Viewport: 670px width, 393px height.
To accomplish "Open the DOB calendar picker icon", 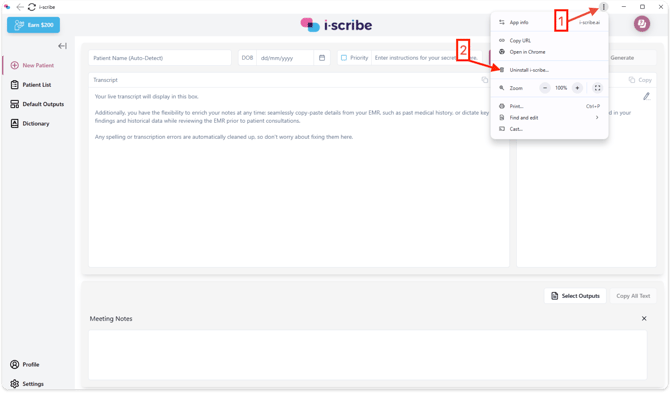I will (322, 58).
